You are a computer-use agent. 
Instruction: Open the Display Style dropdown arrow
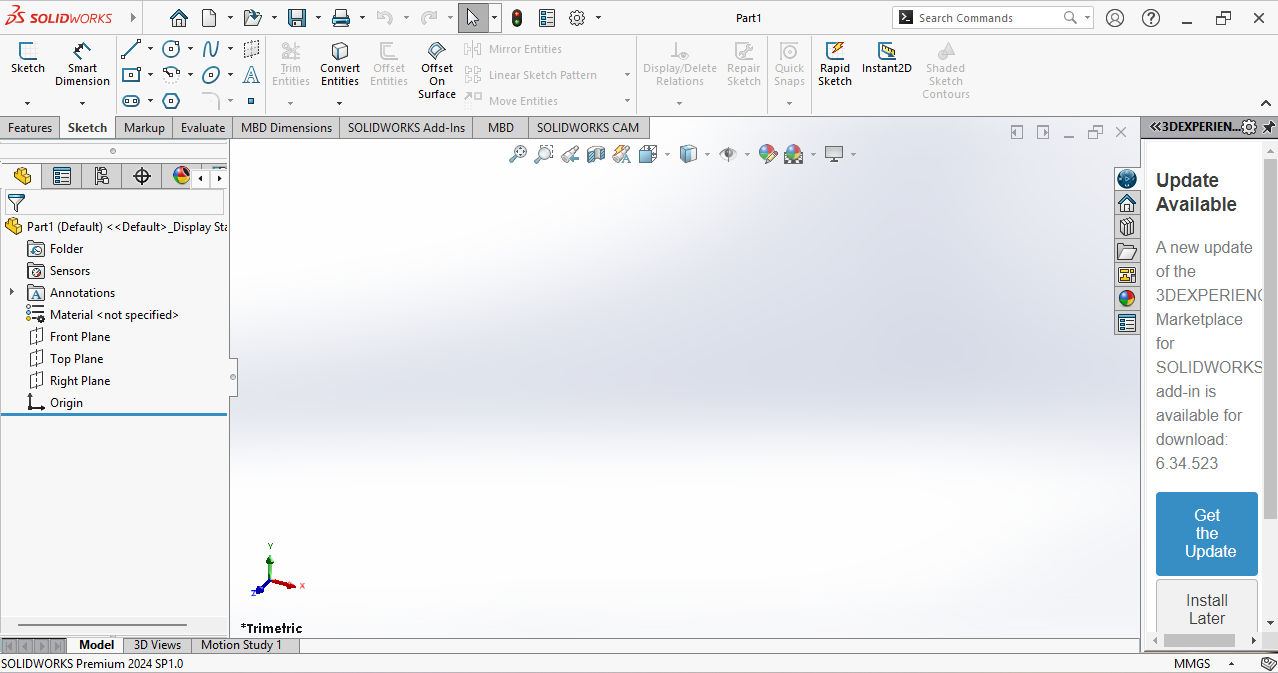point(707,154)
